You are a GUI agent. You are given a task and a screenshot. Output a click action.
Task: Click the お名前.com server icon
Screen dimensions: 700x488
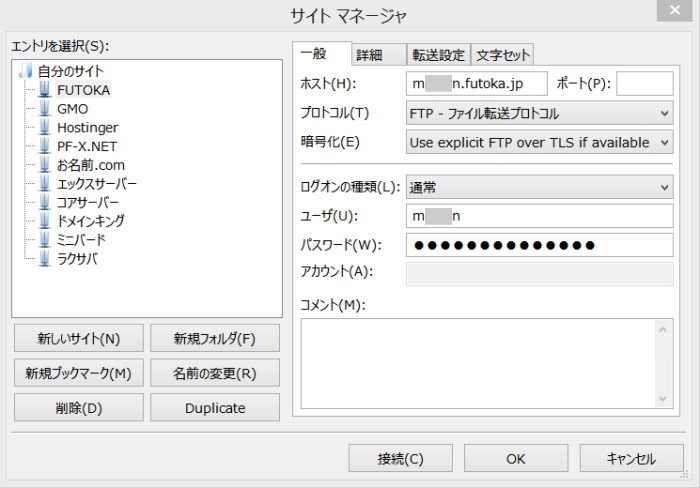44,165
